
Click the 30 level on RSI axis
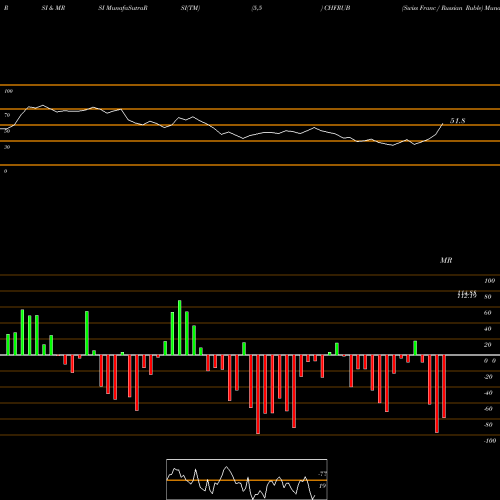click(x=7, y=147)
